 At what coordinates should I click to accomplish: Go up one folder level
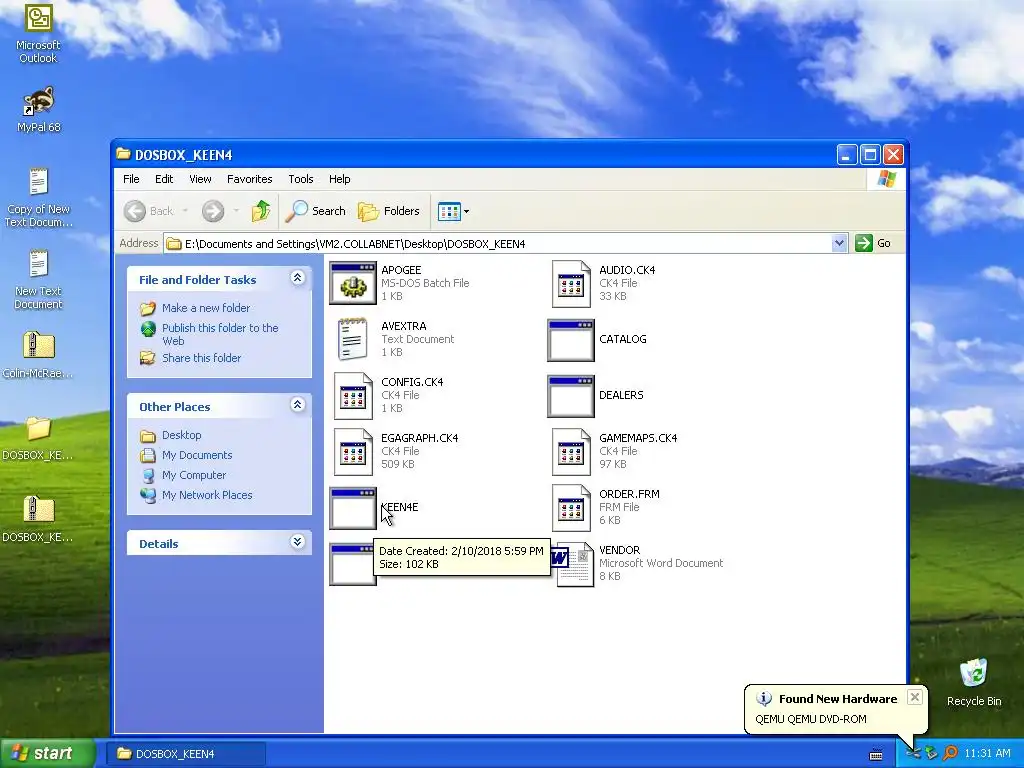[x=261, y=211]
